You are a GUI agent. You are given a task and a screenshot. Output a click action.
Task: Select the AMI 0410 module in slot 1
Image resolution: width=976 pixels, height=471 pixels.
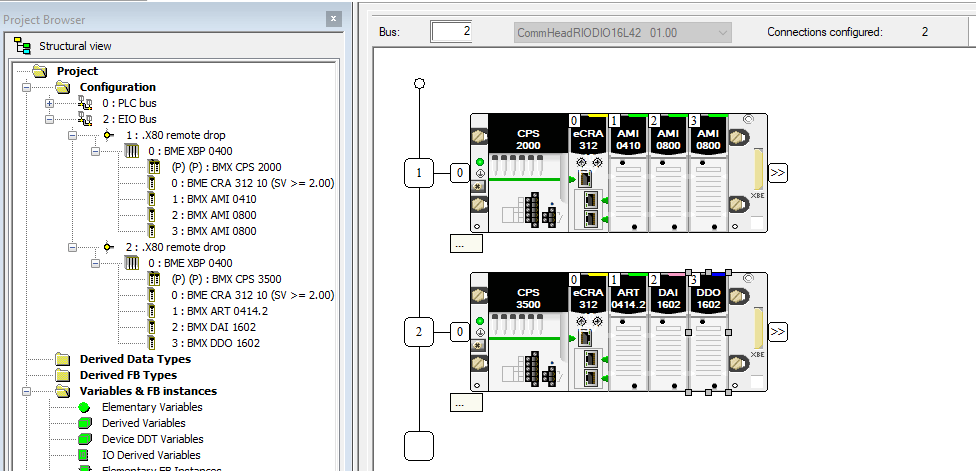pyautogui.click(x=628, y=172)
